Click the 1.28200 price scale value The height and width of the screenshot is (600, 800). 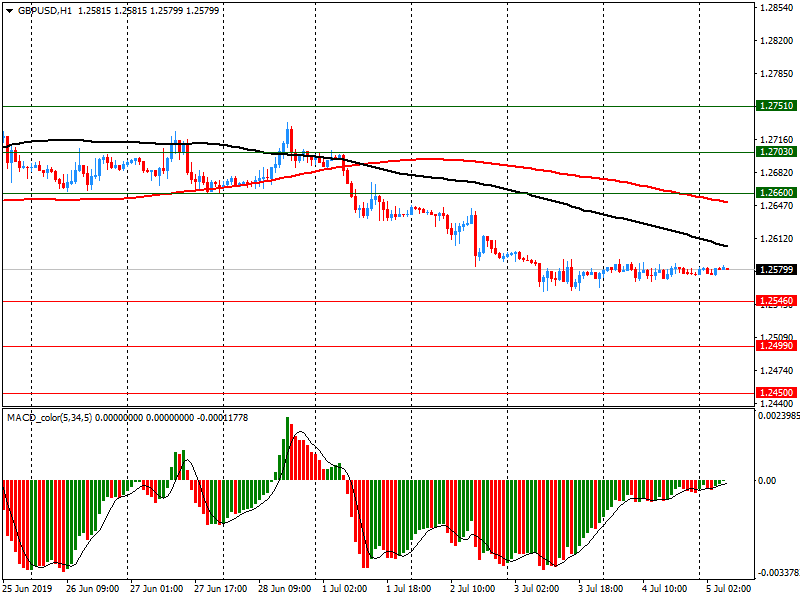pyautogui.click(x=777, y=41)
